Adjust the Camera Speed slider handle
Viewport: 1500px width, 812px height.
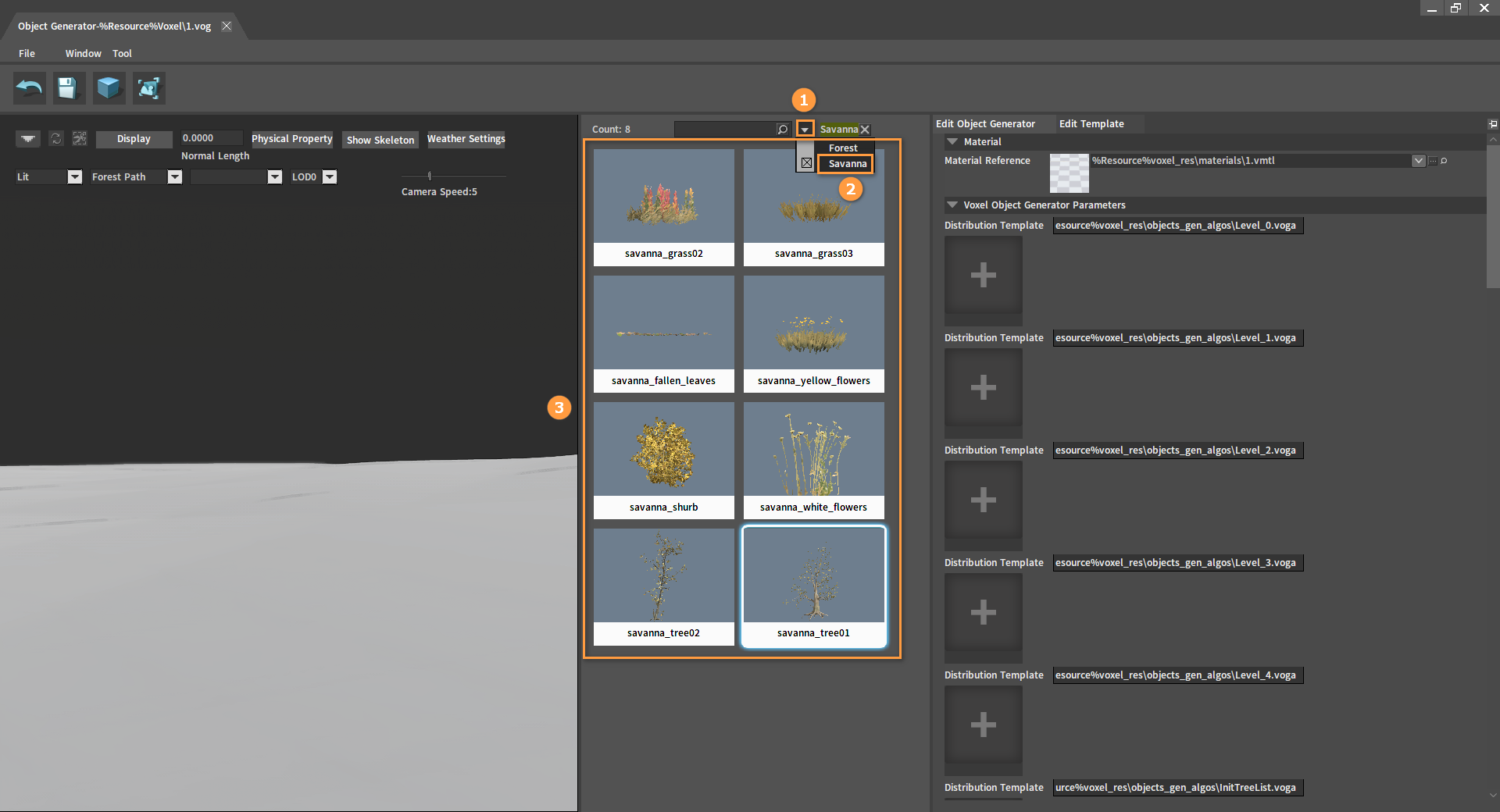pos(430,176)
